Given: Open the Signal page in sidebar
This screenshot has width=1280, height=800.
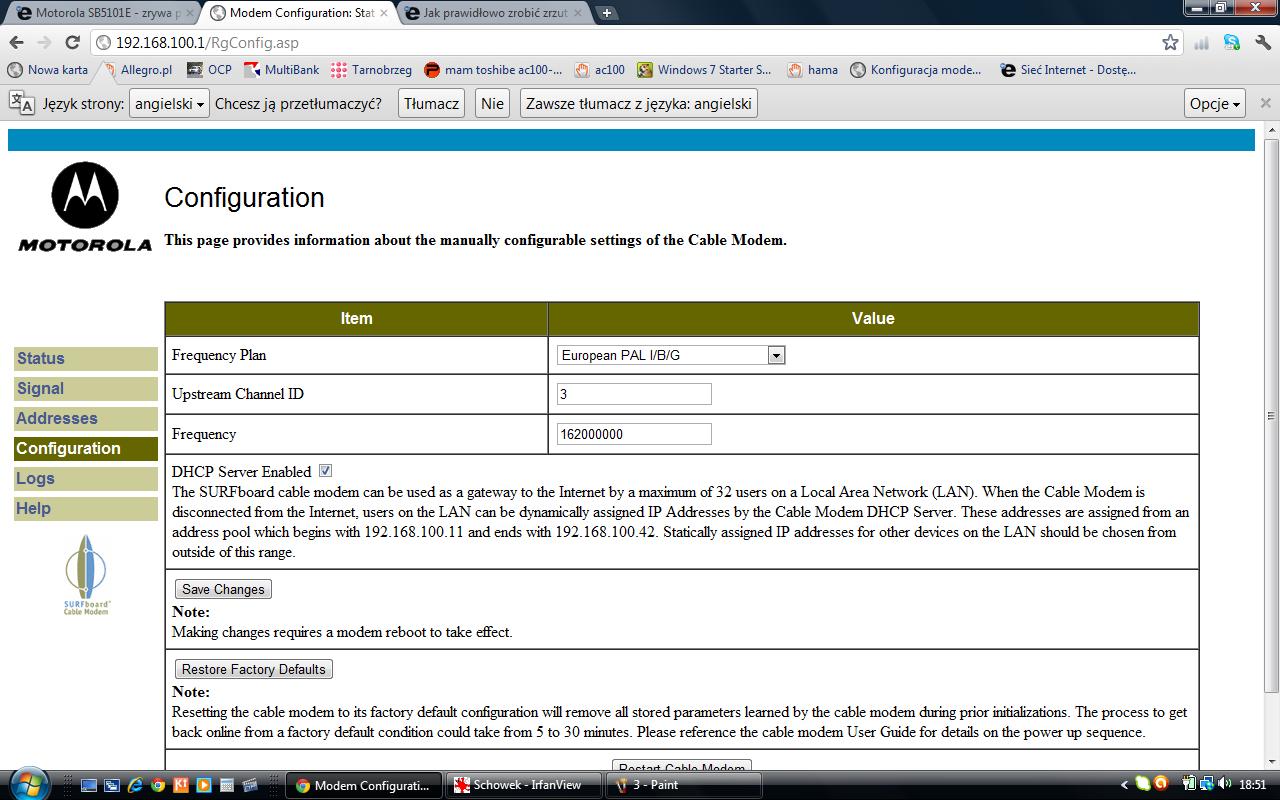Looking at the screenshot, I should (86, 389).
